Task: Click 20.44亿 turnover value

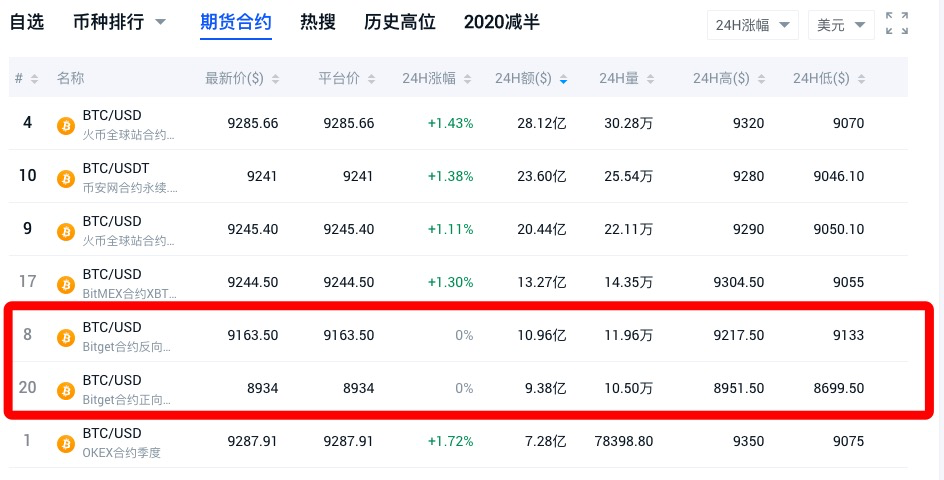Action: [x=542, y=229]
